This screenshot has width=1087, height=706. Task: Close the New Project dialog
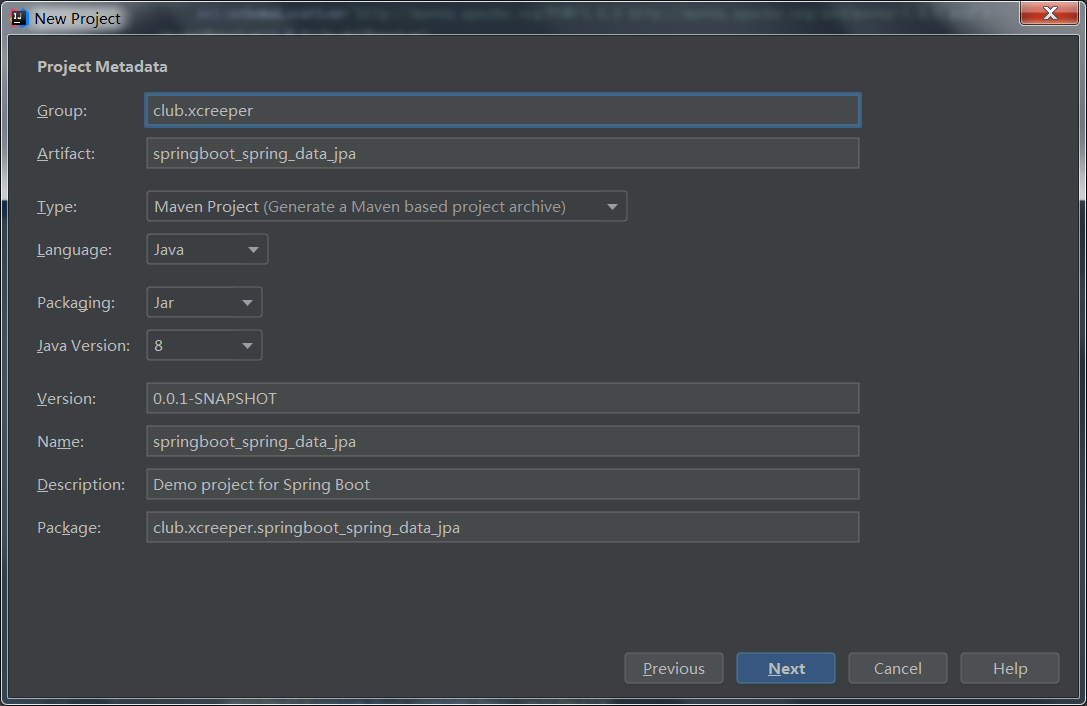1049,13
